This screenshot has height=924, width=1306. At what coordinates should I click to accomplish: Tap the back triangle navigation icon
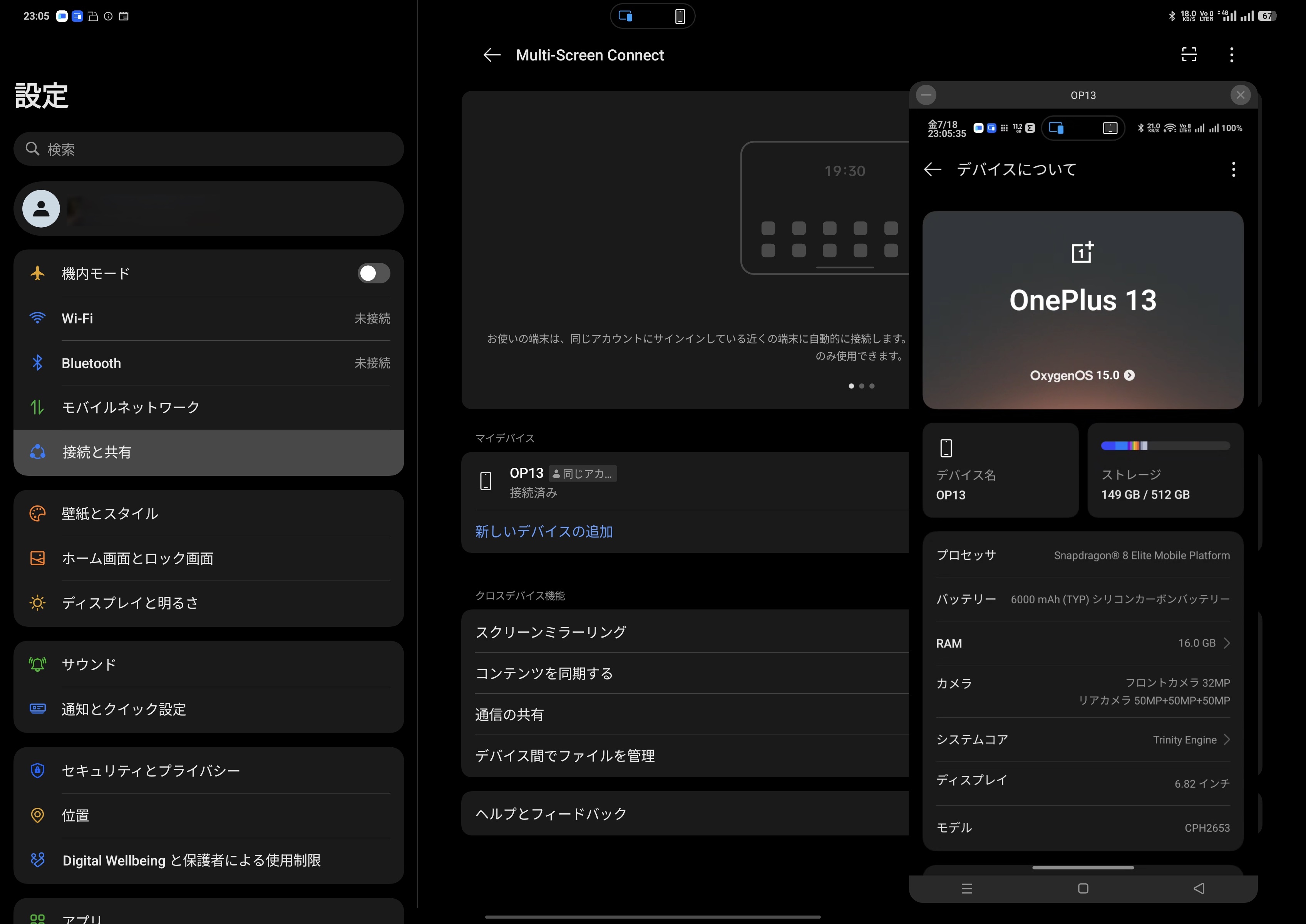1199,888
